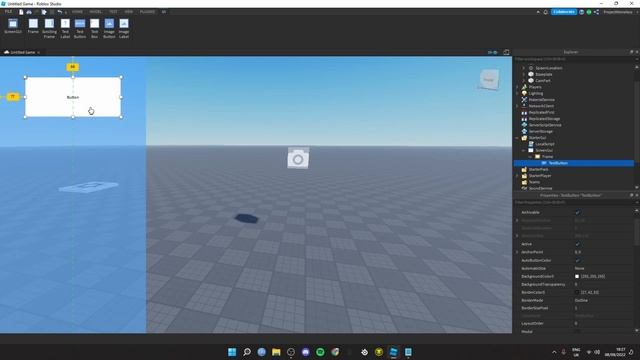
Task: Click the Explorer filter search field
Action: (573, 59)
